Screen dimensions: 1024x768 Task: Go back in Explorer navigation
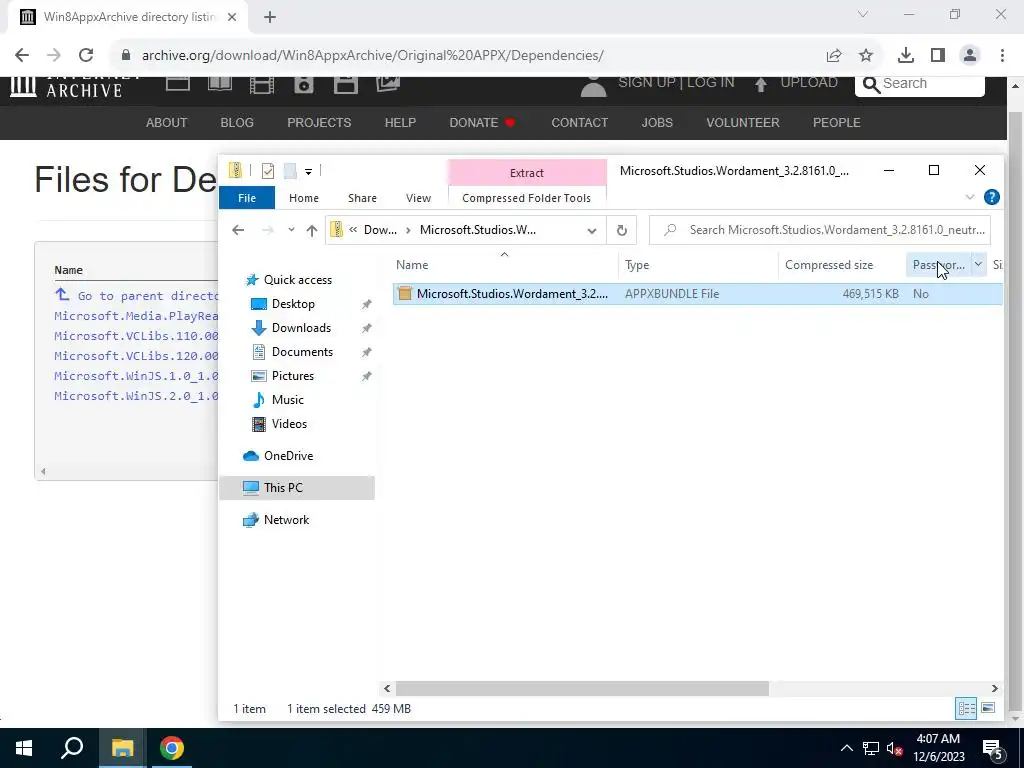(x=238, y=230)
